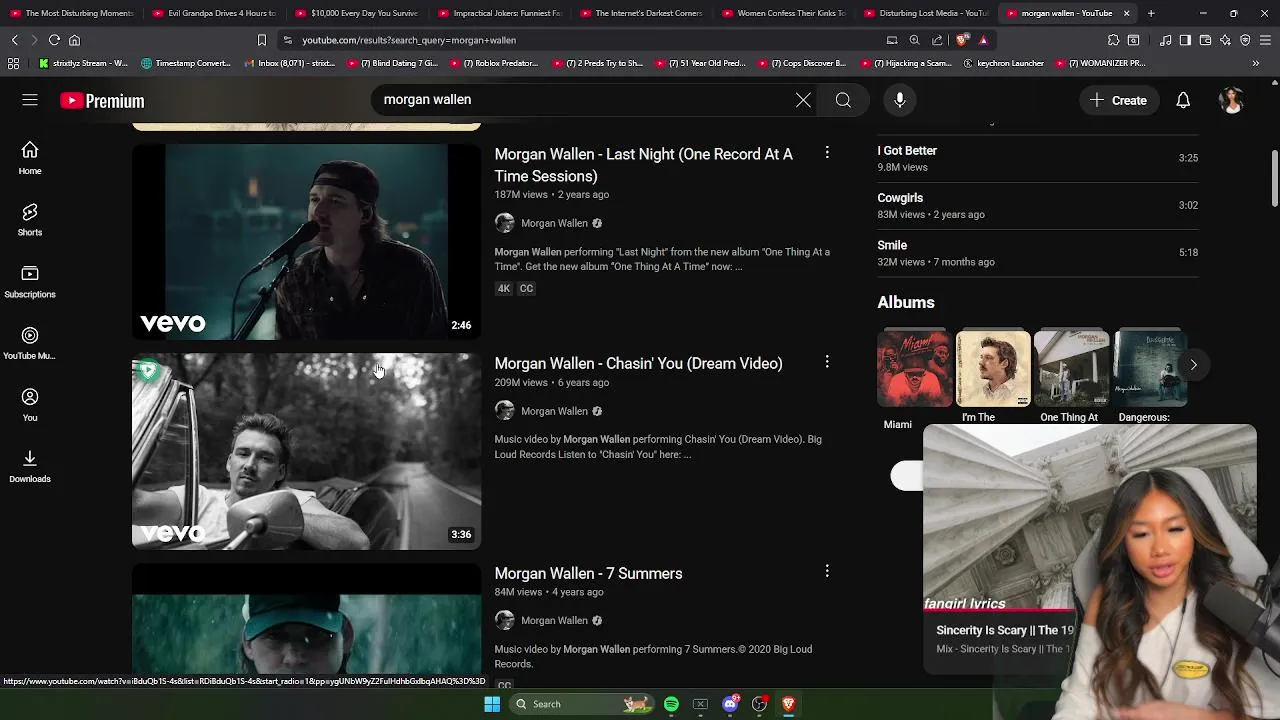Open Brave browser from the taskbar
Image resolution: width=1280 pixels, height=720 pixels.
[x=788, y=704]
